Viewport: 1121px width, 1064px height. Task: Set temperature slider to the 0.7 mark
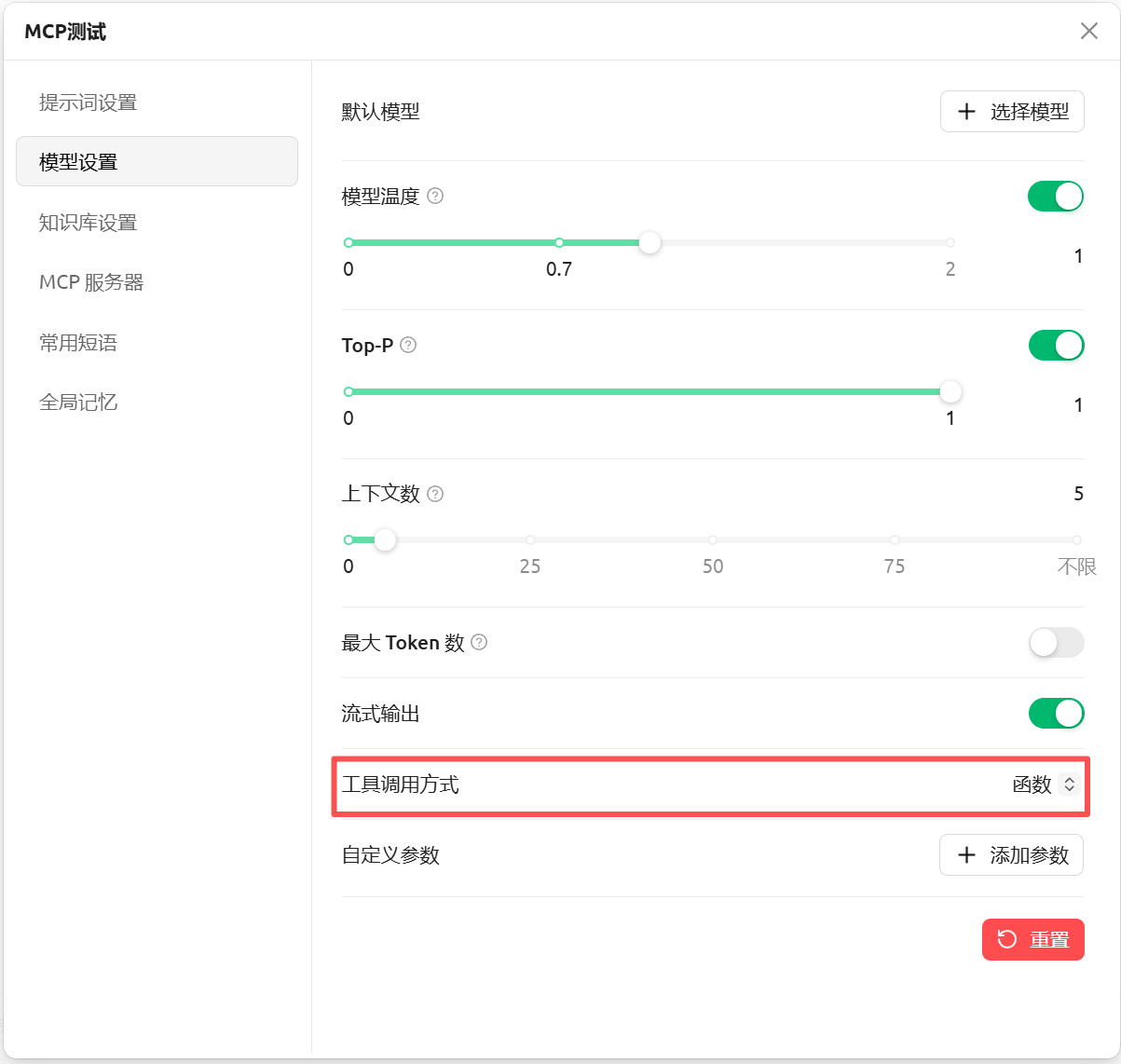pos(559,243)
